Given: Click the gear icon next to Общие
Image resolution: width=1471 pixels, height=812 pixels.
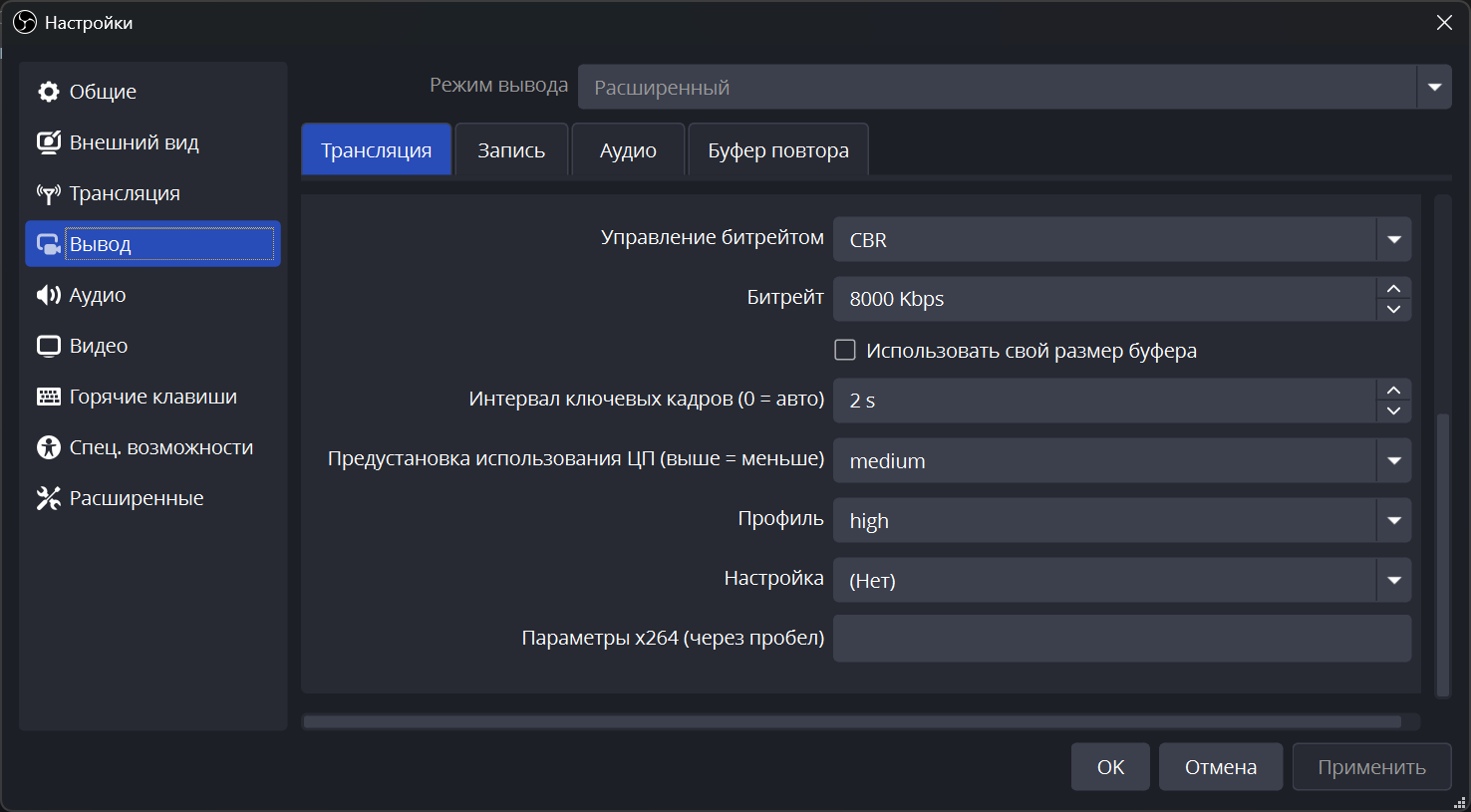Looking at the screenshot, I should click(x=48, y=92).
